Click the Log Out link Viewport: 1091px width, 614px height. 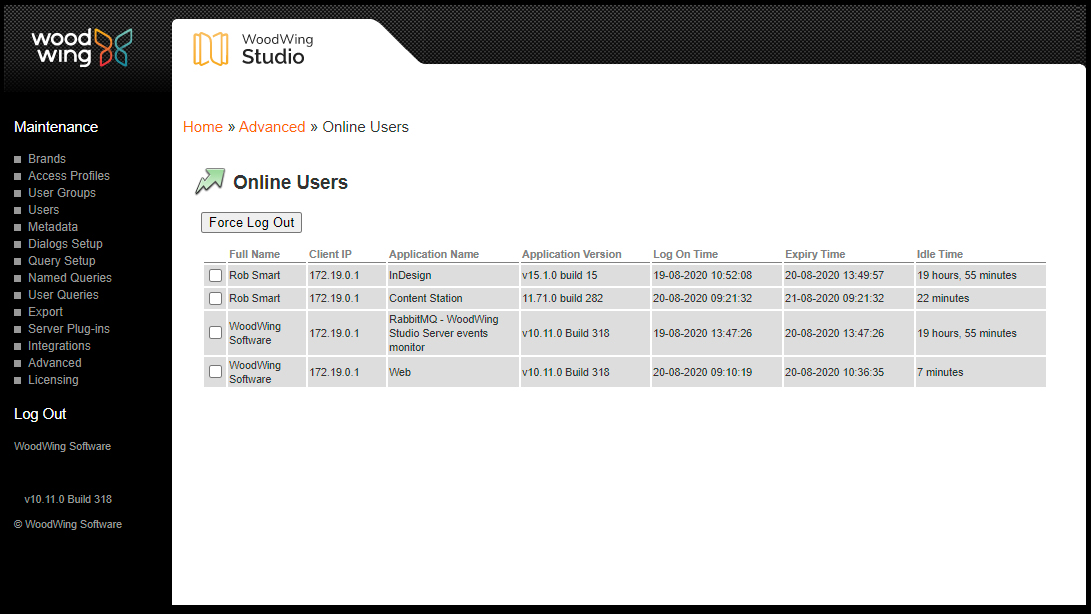pyautogui.click(x=40, y=414)
